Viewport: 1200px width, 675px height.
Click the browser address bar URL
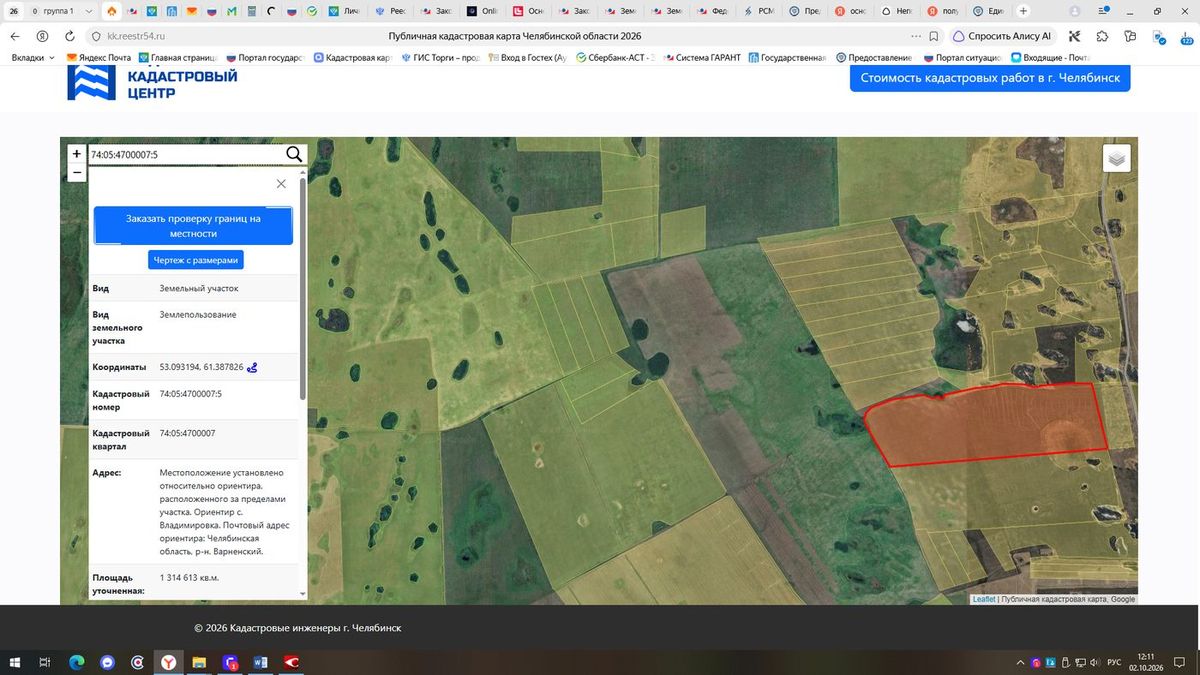pos(137,36)
